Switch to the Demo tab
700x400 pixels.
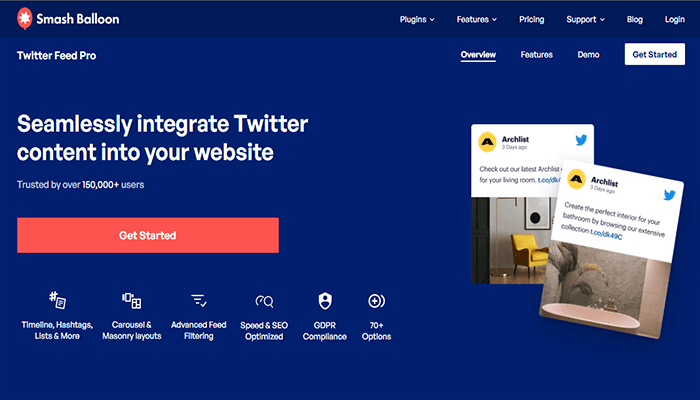(588, 54)
